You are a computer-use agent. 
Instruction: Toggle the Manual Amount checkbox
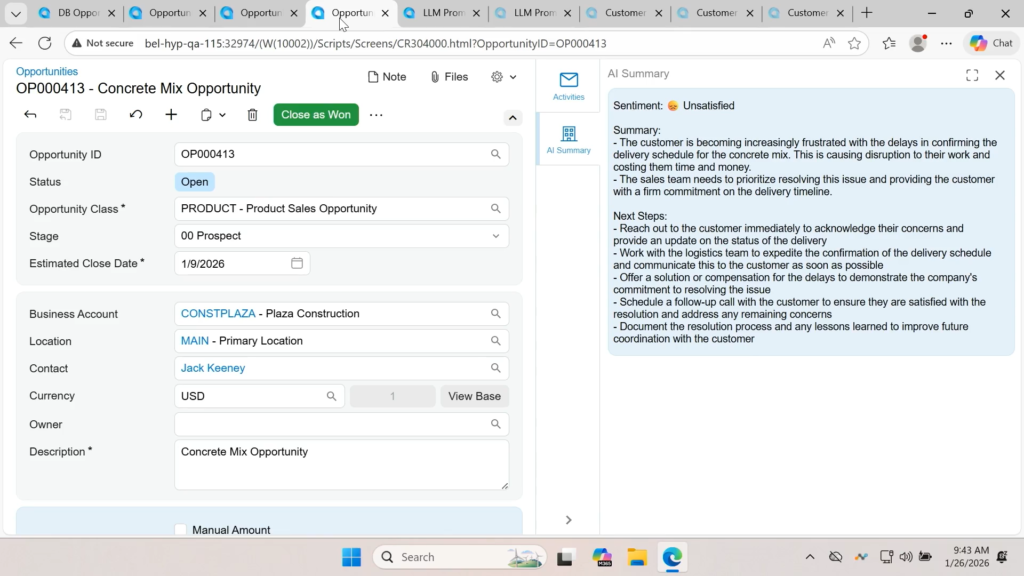click(x=180, y=530)
